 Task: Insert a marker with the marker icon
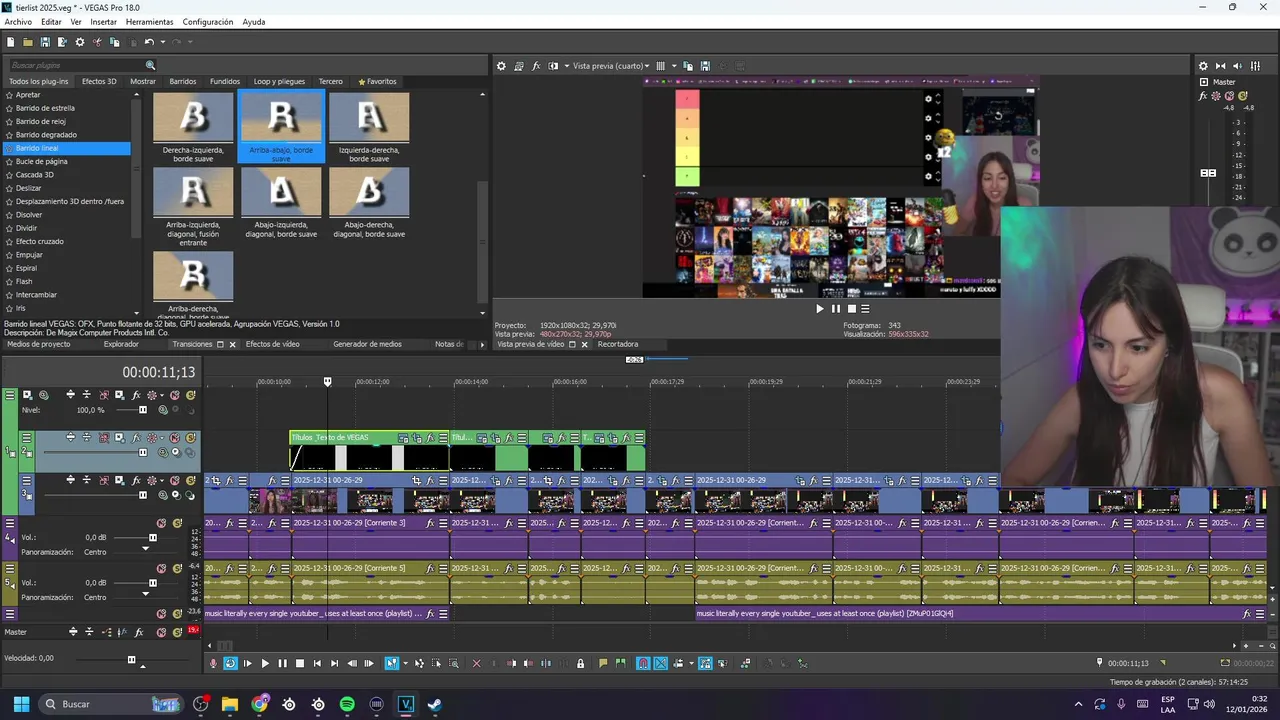[603, 663]
